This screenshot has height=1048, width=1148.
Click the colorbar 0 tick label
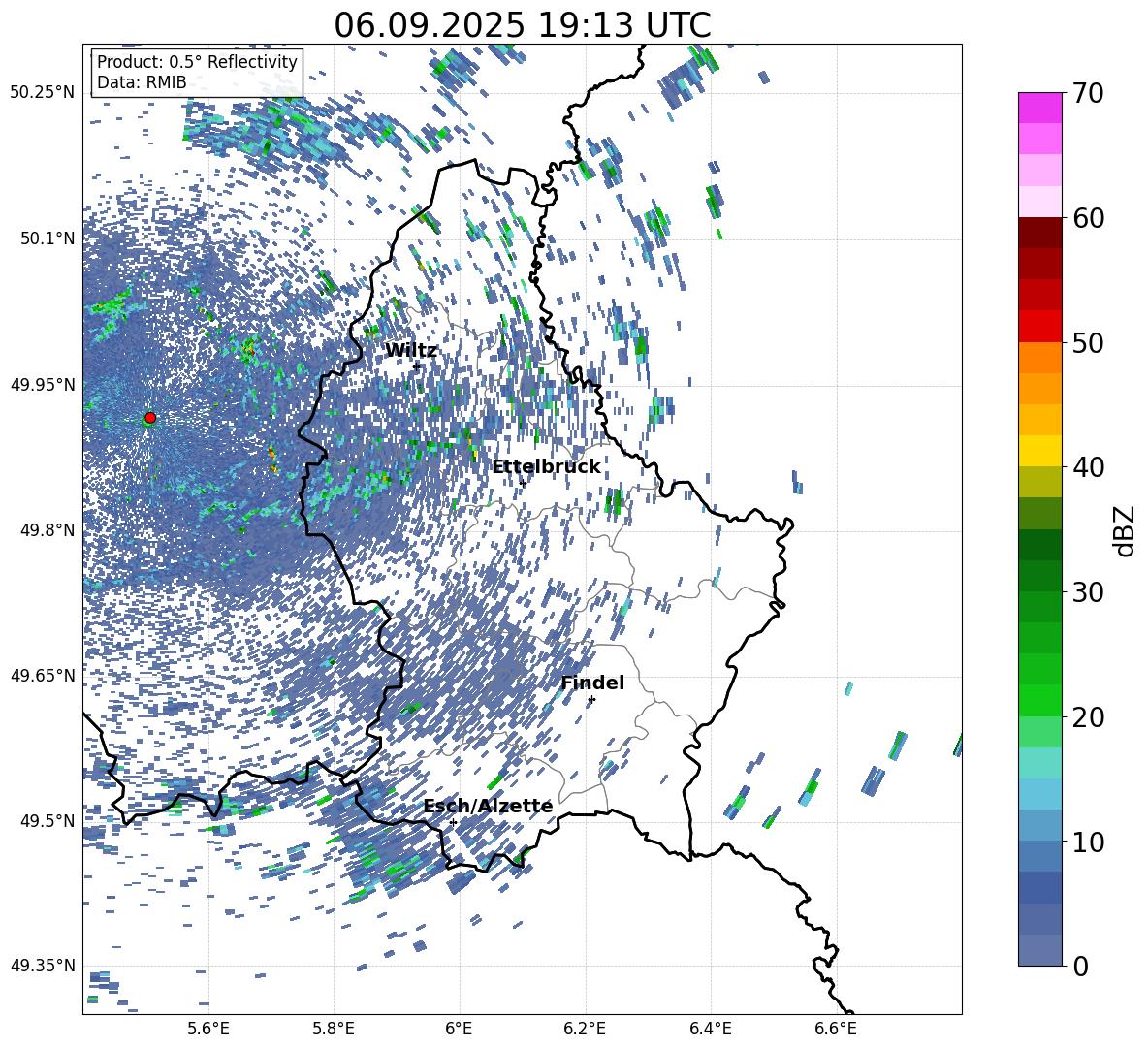1080,966
